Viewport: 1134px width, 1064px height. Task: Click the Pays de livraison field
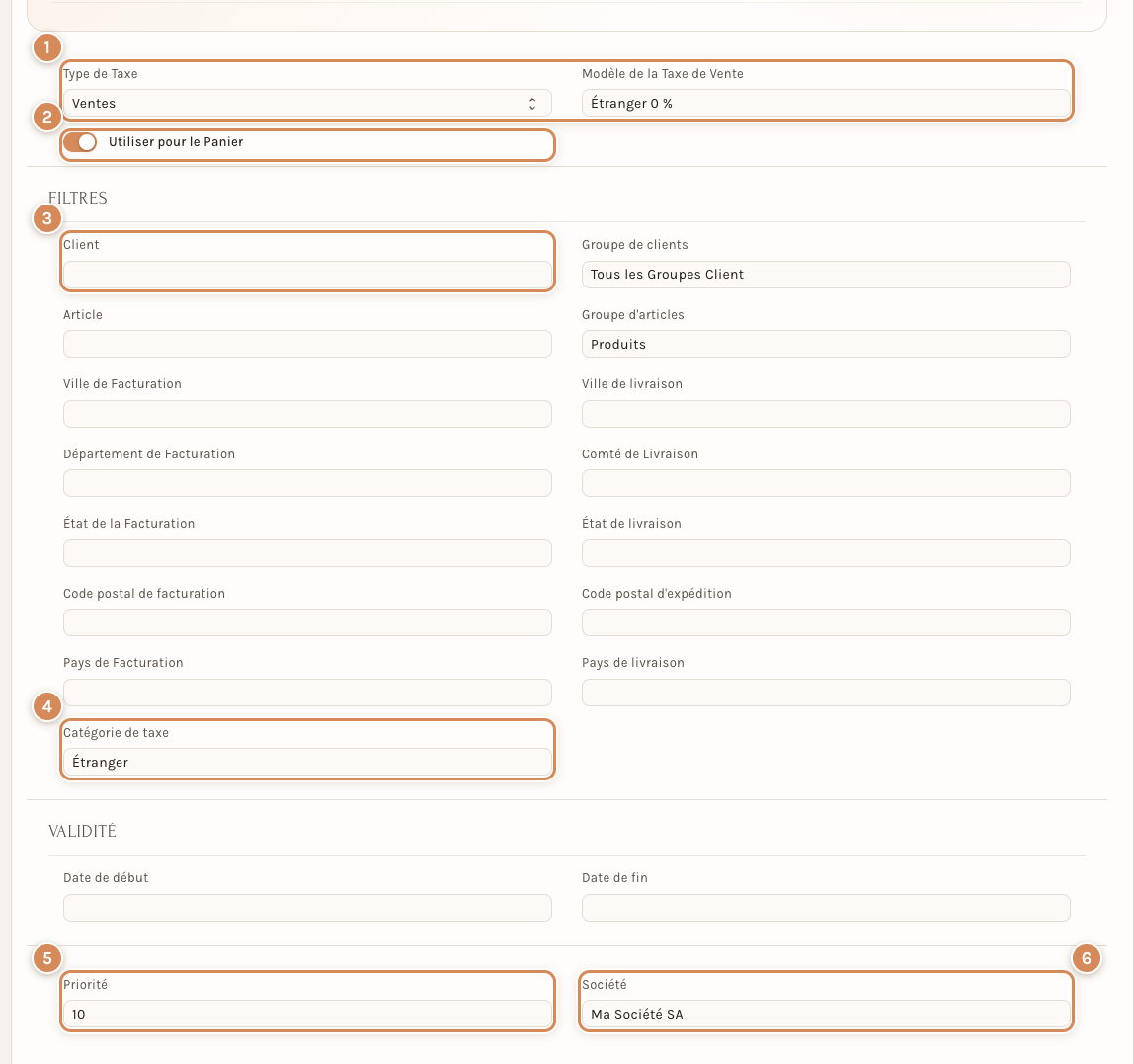pyautogui.click(x=826, y=693)
